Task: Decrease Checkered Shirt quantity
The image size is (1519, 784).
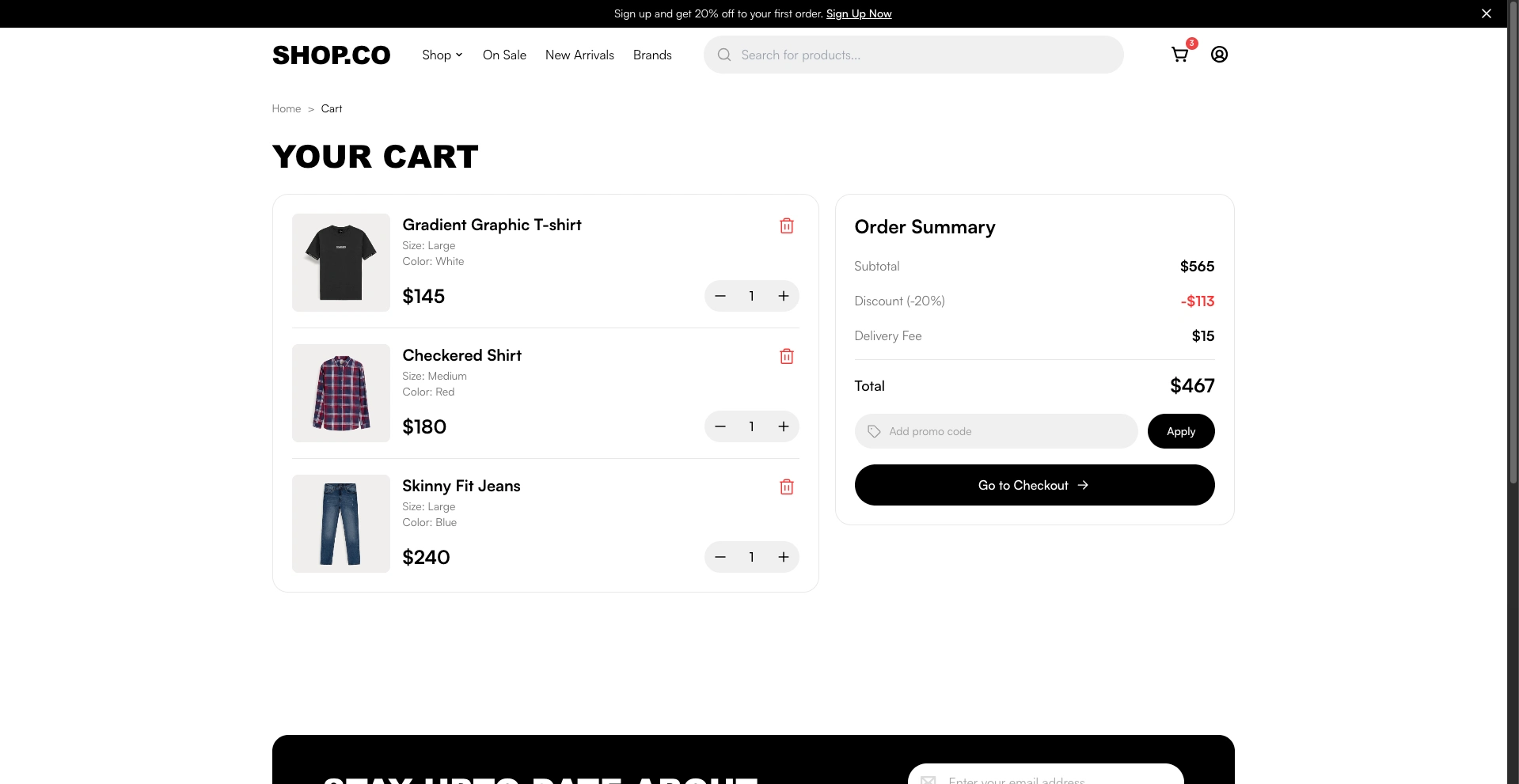Action: click(720, 426)
